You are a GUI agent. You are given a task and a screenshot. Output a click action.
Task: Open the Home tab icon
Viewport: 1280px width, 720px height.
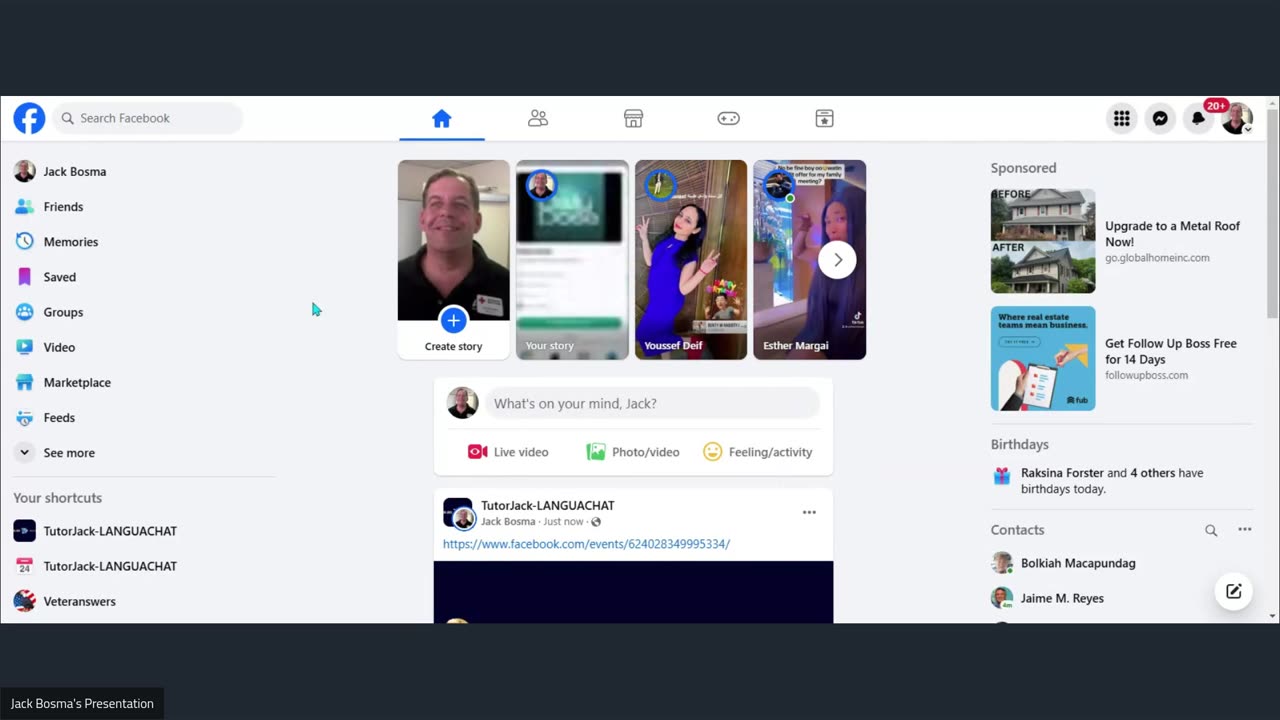click(x=442, y=118)
